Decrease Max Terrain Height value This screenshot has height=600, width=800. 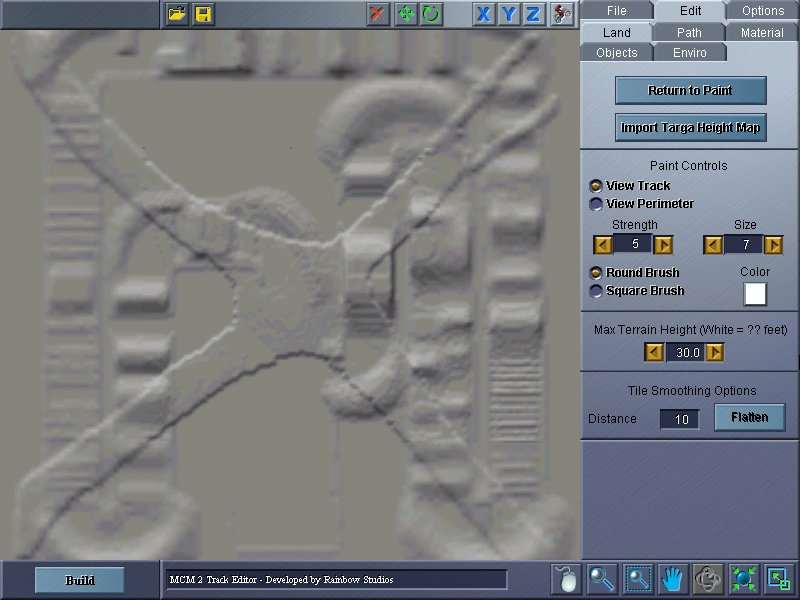pyautogui.click(x=654, y=353)
